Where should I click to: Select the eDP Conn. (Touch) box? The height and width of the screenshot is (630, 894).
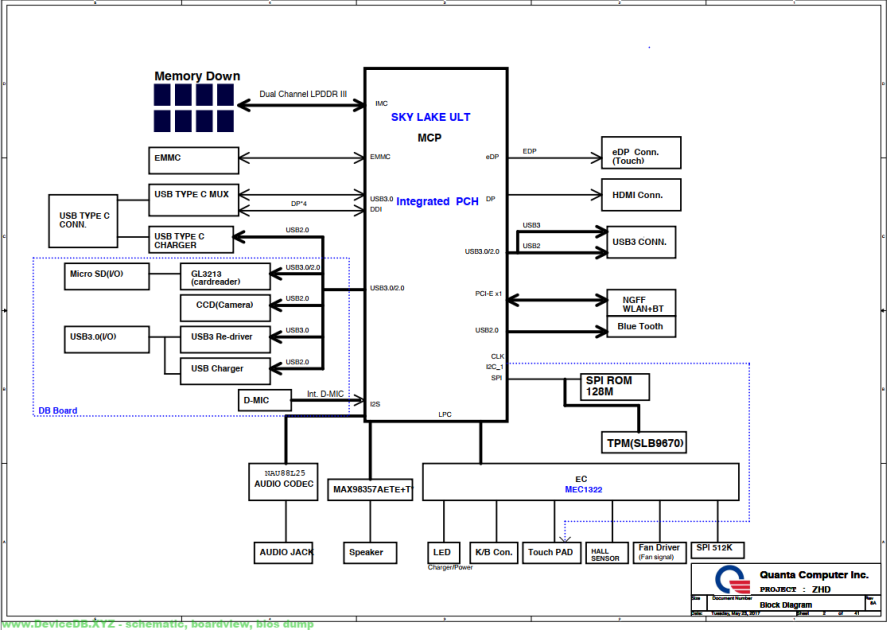click(641, 153)
